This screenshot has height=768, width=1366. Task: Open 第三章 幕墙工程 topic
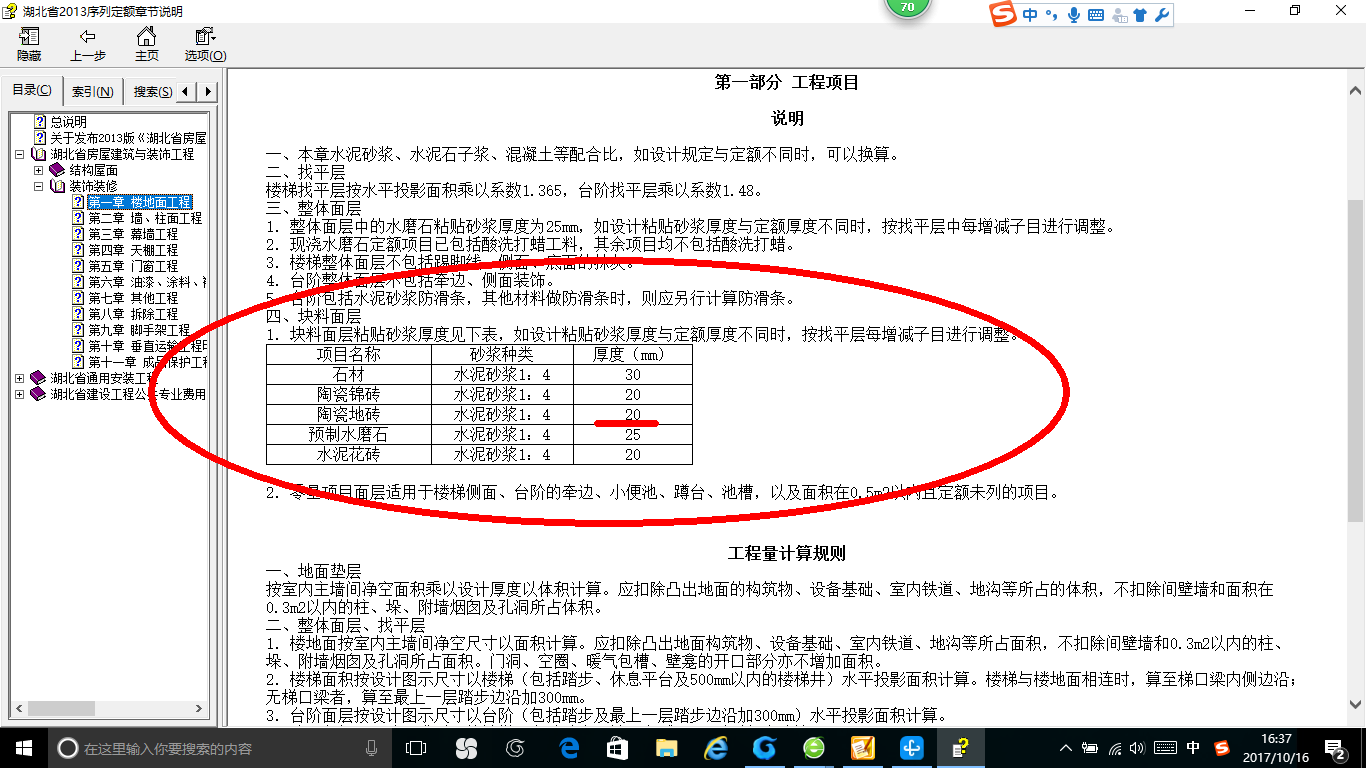click(x=133, y=234)
